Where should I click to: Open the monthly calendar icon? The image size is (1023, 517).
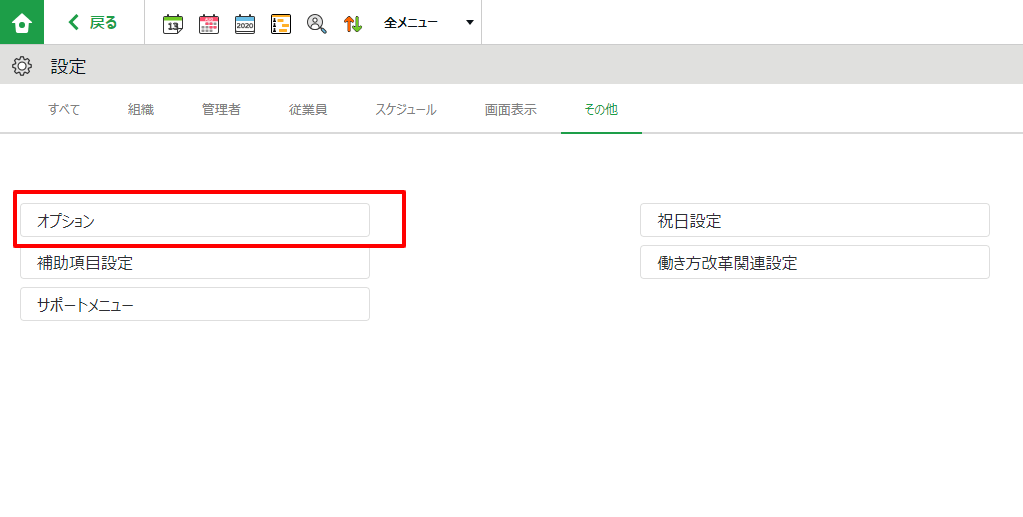pos(209,24)
